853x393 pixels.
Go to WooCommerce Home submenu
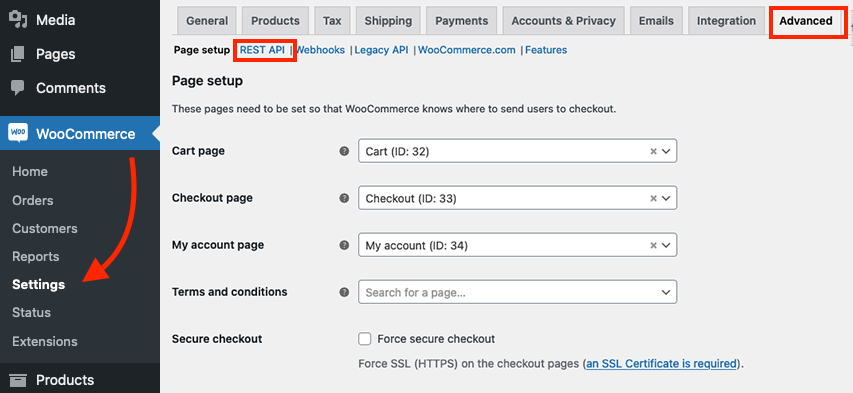pyautogui.click(x=30, y=171)
